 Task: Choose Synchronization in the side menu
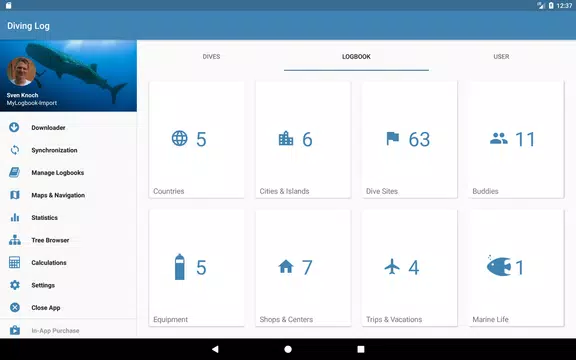coord(68,150)
